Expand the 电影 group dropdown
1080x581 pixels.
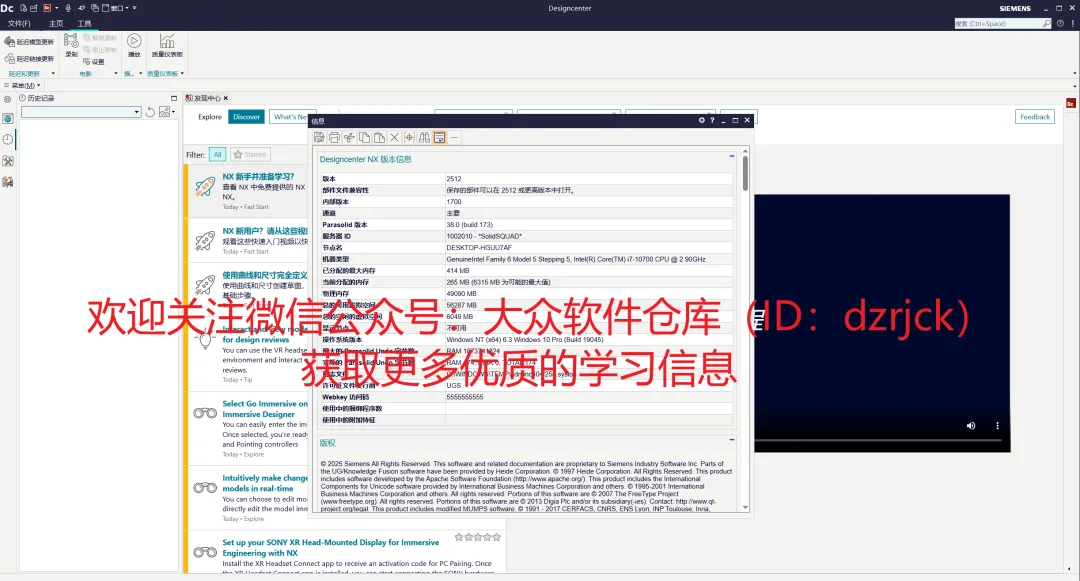tap(115, 74)
